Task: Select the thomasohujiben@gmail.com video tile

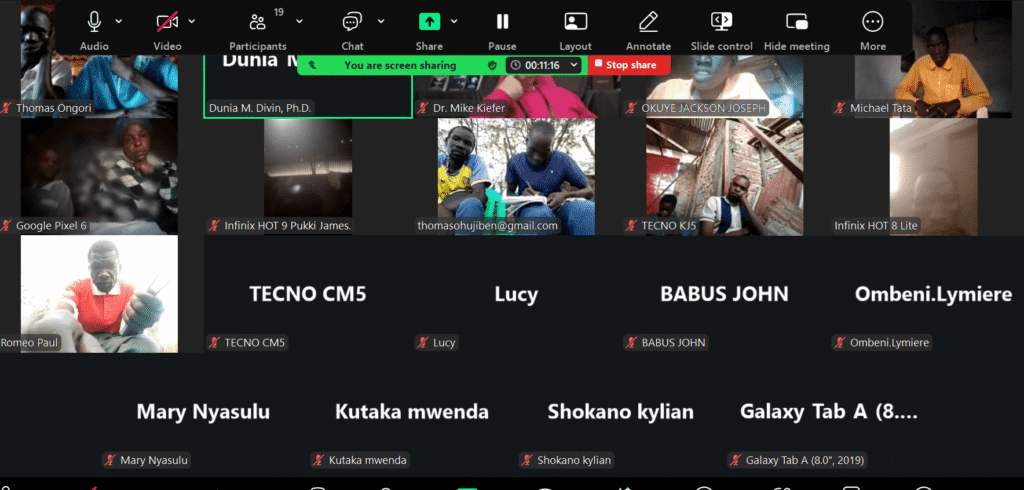Action: (516, 176)
